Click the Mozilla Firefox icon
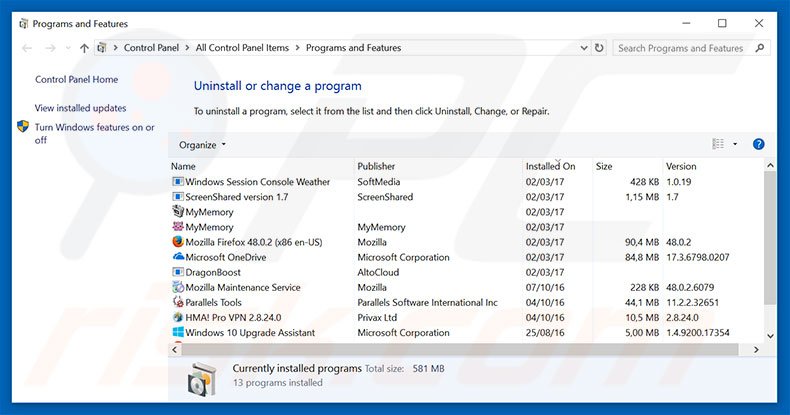This screenshot has width=790, height=415. click(x=178, y=242)
